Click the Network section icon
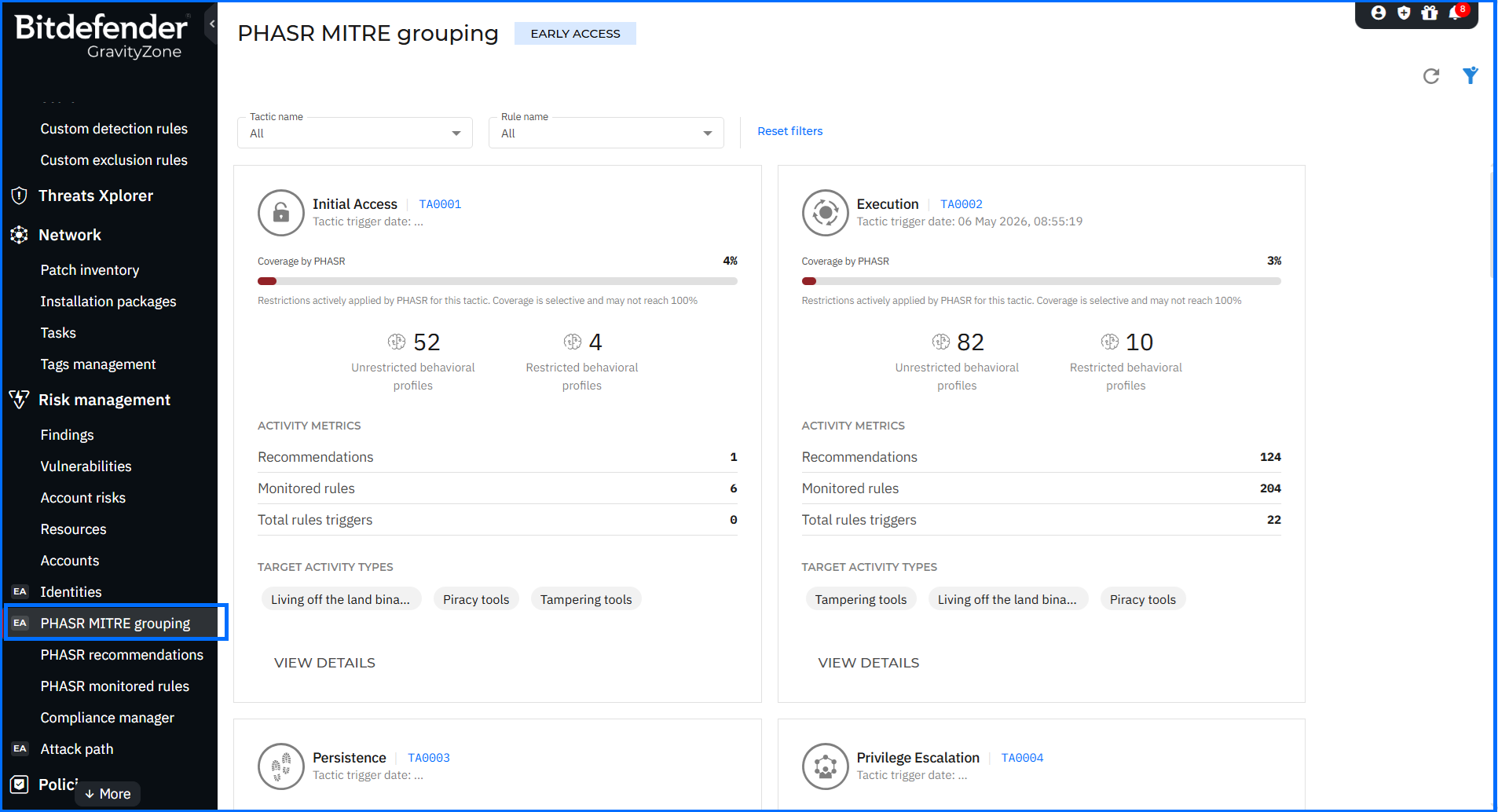1498x812 pixels. coord(19,235)
